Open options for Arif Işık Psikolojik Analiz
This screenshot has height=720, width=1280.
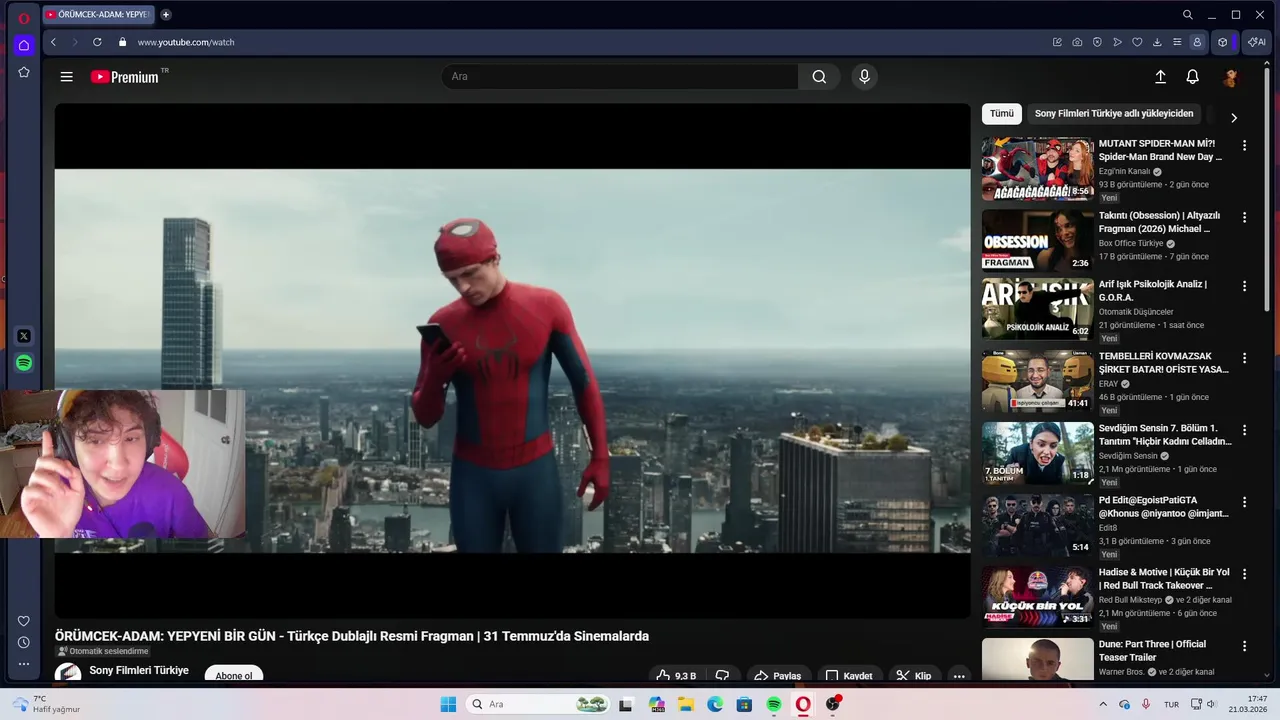click(x=1244, y=286)
